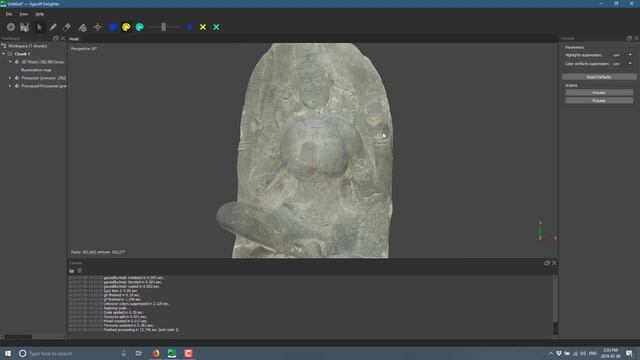The image size is (640, 360).
Task: Open Firefox from the taskbar
Action: click(156, 353)
